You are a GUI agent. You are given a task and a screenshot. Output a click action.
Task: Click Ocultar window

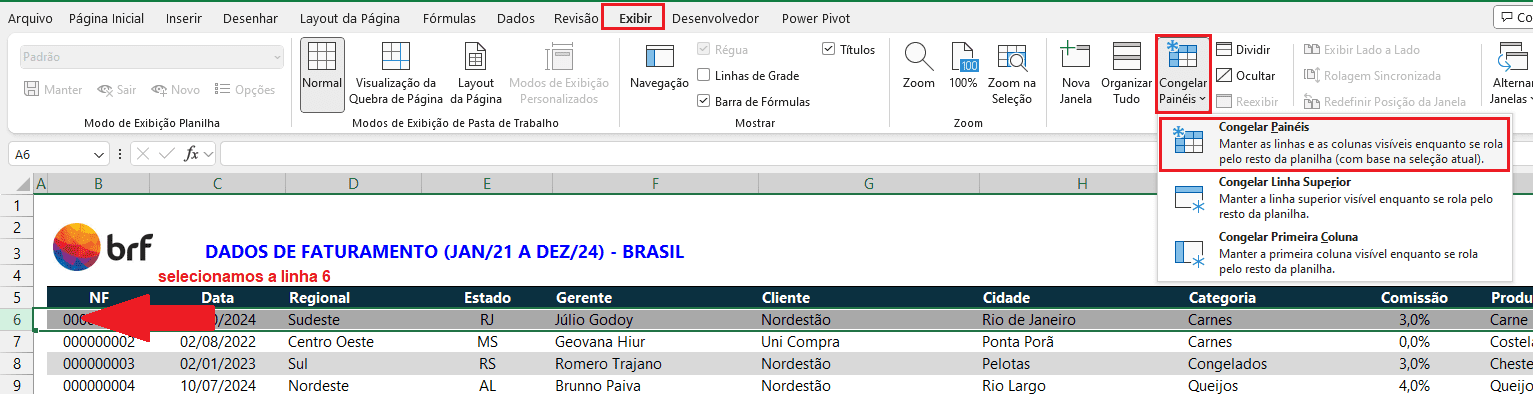pos(1245,75)
